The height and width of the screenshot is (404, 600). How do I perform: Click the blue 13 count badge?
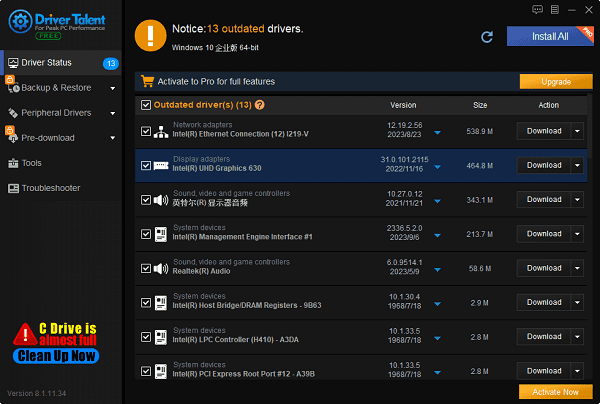pos(111,63)
